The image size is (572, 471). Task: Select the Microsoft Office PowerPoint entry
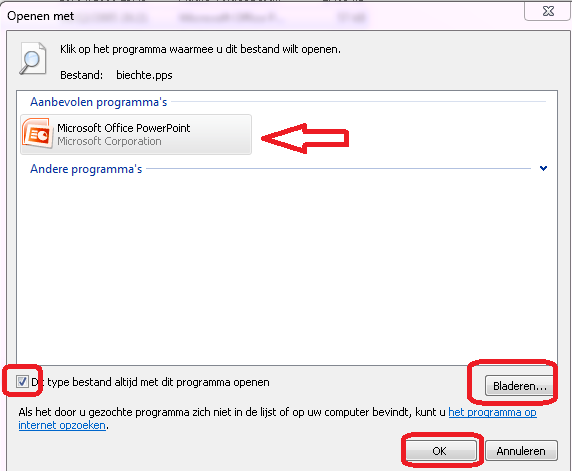click(x=136, y=134)
